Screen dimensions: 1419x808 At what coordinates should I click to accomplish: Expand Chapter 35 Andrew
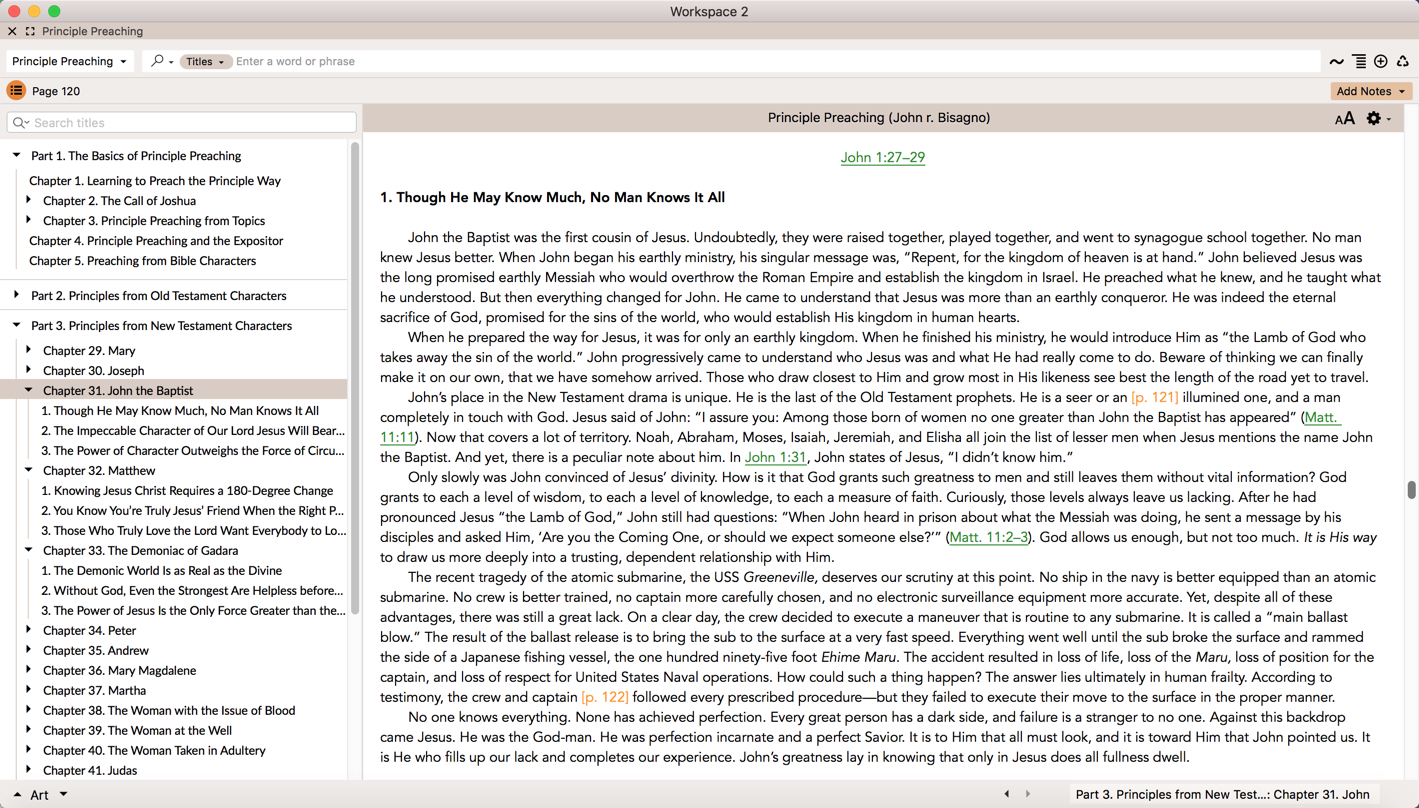pyautogui.click(x=29, y=650)
